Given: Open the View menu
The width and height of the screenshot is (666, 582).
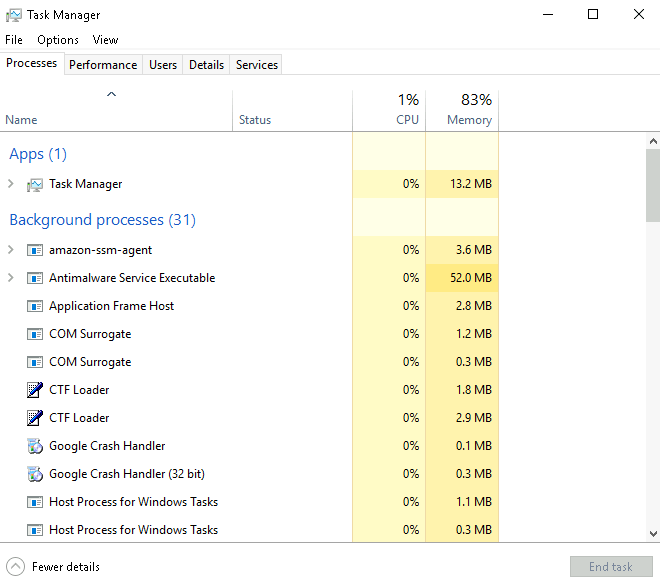Looking at the screenshot, I should pyautogui.click(x=105, y=40).
